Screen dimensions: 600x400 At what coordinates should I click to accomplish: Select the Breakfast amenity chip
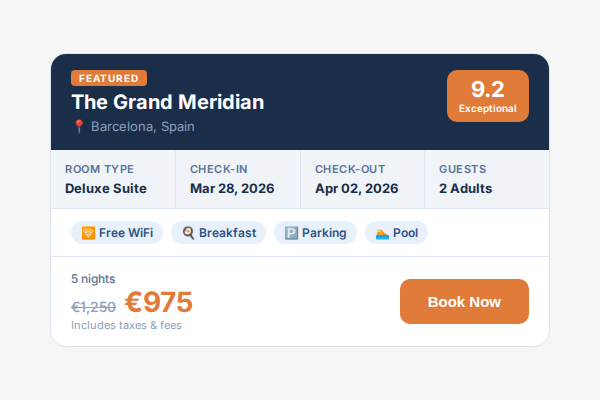click(218, 233)
